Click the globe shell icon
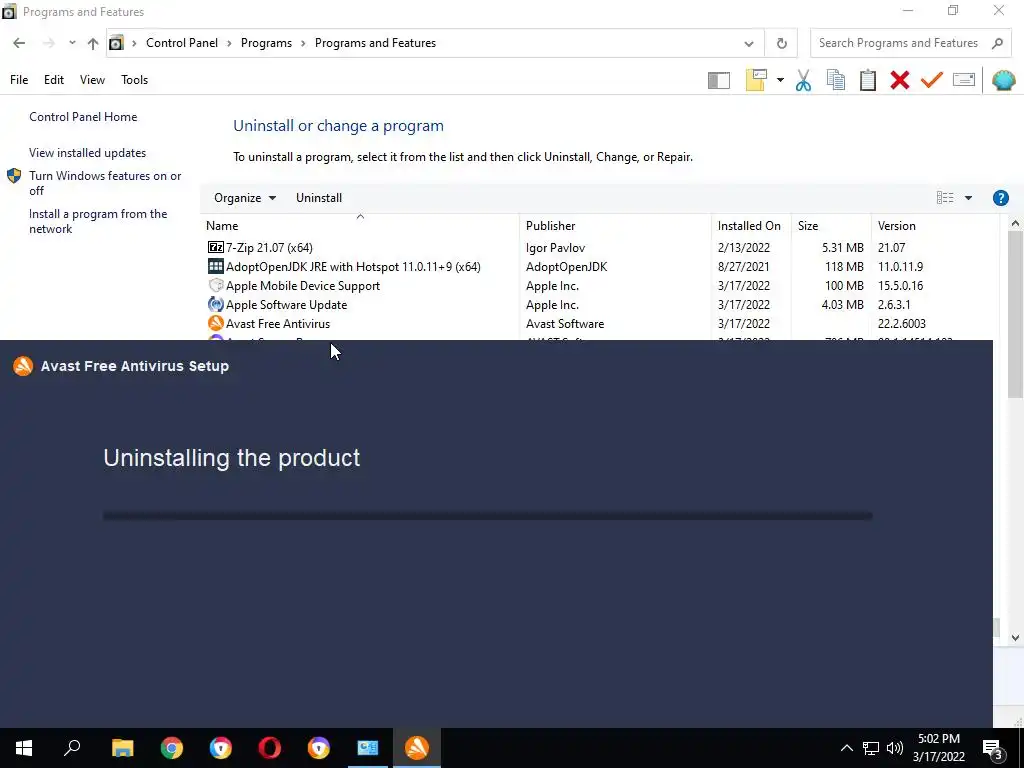Screen dimensions: 1024x768 (x=1003, y=80)
